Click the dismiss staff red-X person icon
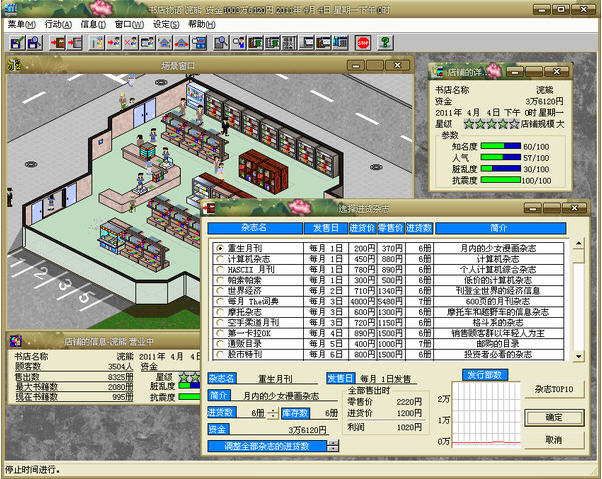This screenshot has width=602, height=479. [x=131, y=43]
